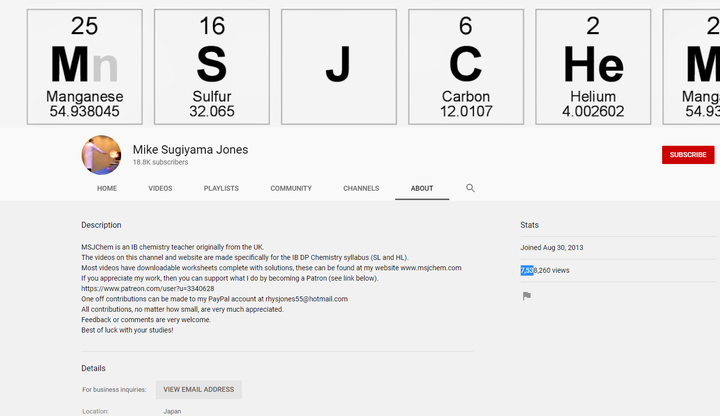Screen dimensions: 720x416
Task: Switch to the Videos tab
Action: 160,188
